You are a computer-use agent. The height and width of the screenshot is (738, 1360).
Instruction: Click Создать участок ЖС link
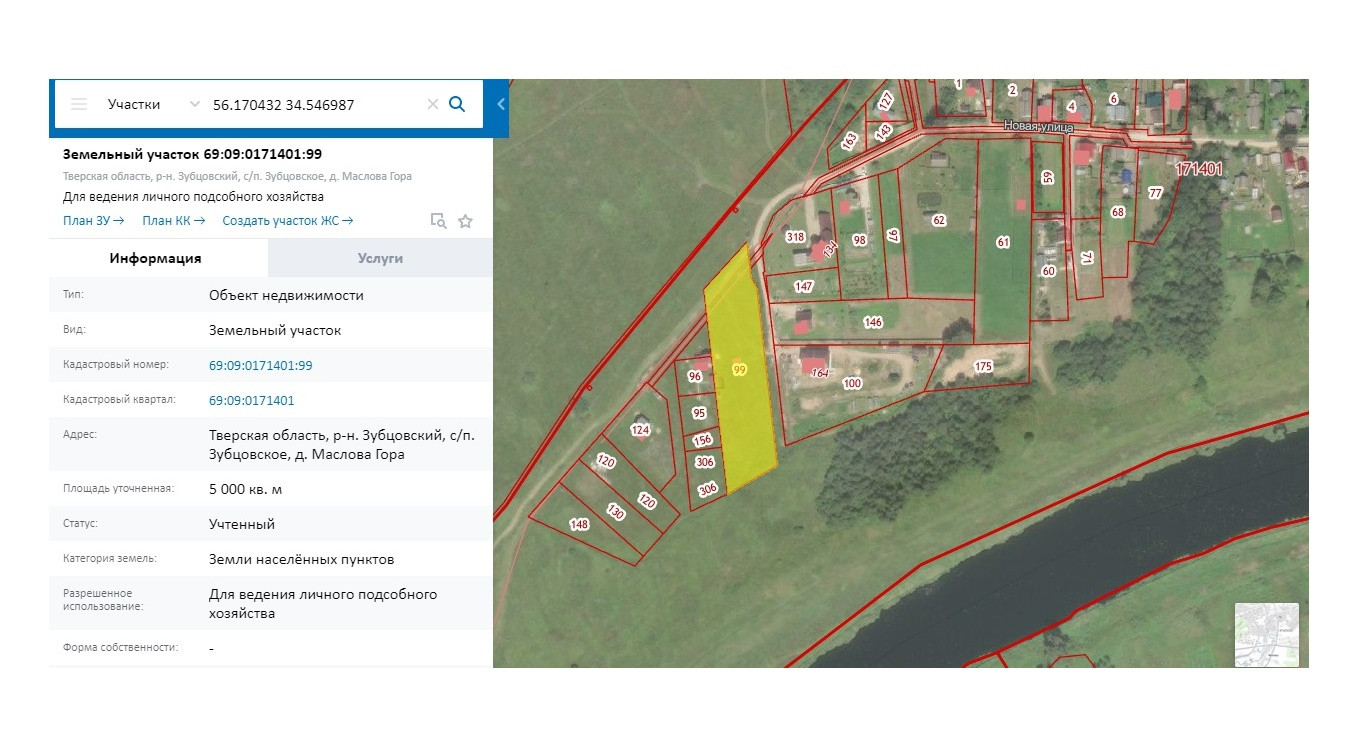tap(287, 221)
